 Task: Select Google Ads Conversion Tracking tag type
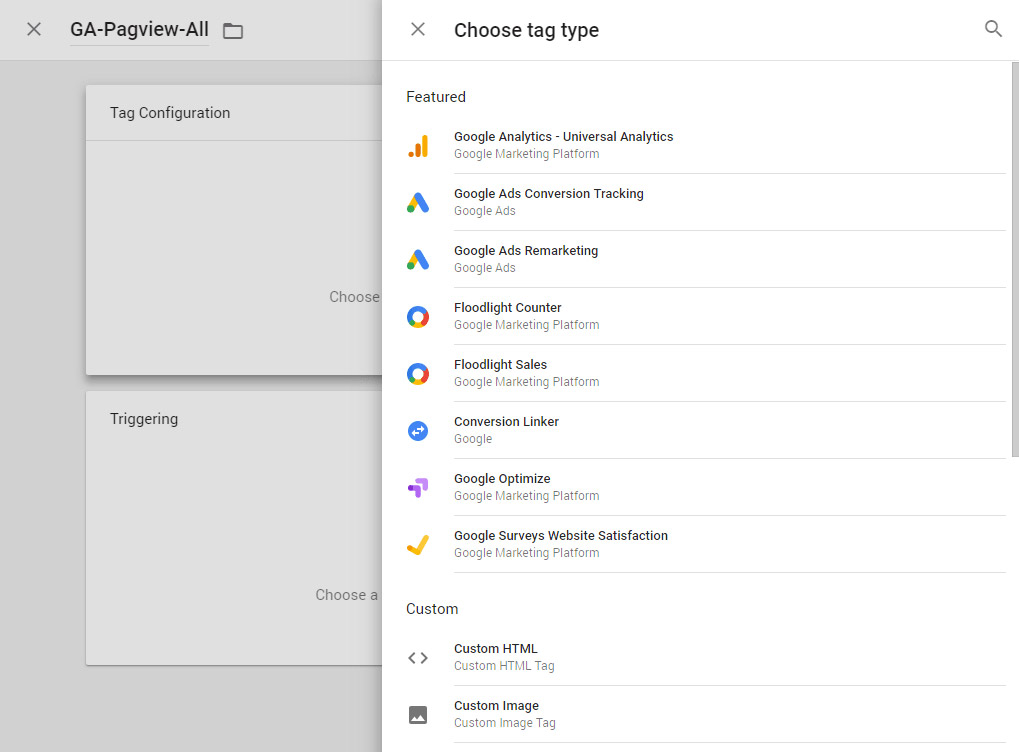tap(706, 202)
